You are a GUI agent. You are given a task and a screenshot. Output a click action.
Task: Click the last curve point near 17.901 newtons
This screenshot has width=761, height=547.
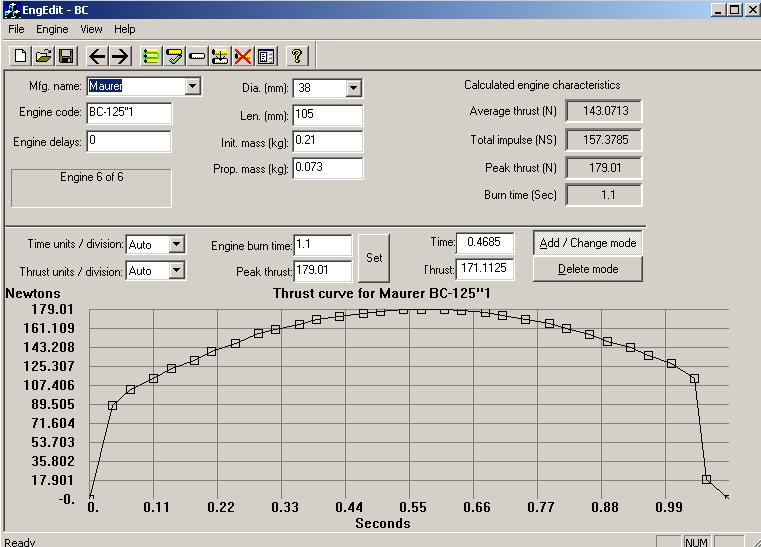coord(707,480)
